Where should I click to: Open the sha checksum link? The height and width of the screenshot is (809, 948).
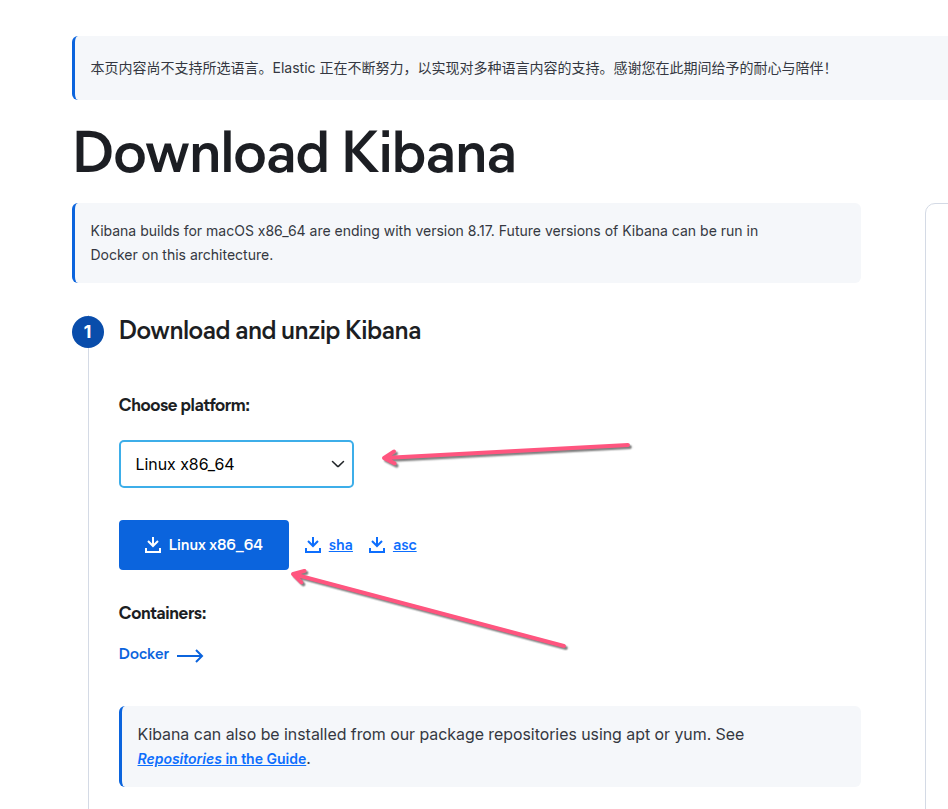pyautogui.click(x=341, y=545)
